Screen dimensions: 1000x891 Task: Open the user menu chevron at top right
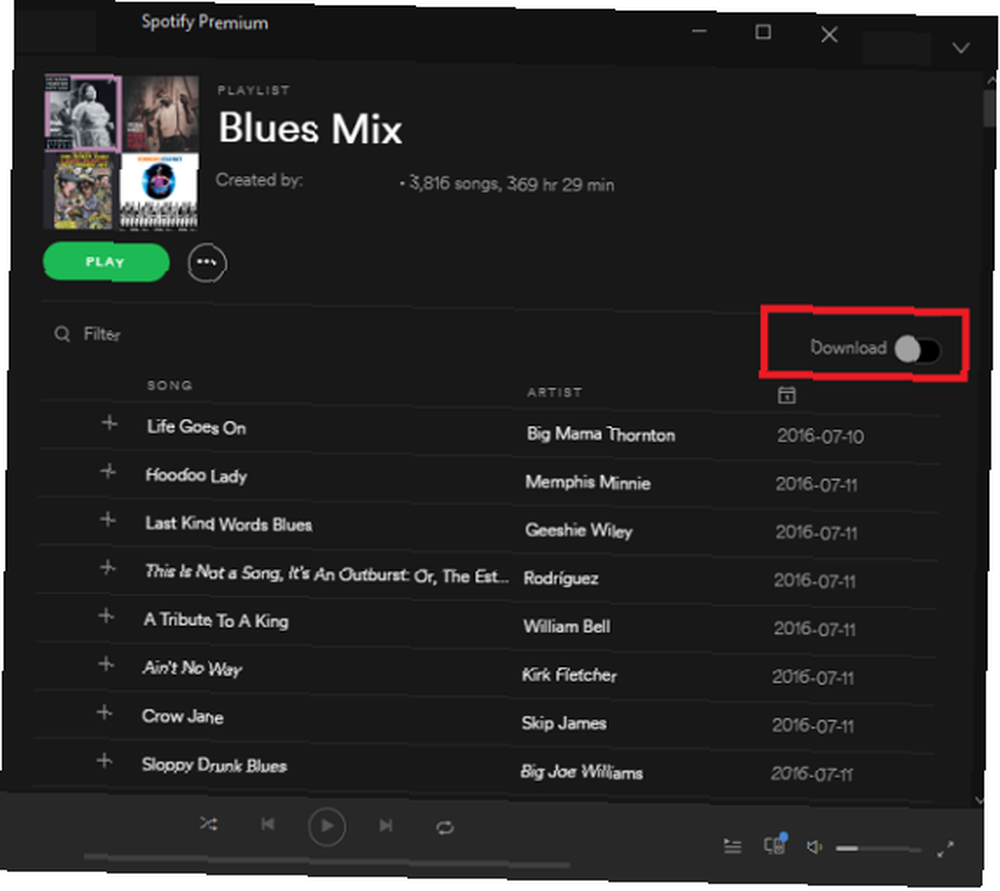pyautogui.click(x=961, y=48)
